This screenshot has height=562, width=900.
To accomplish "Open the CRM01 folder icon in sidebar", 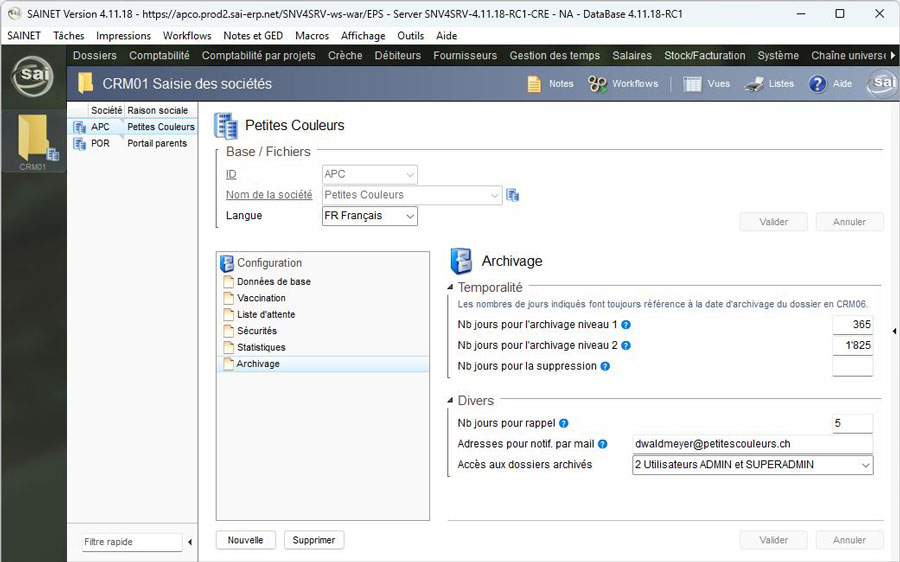I will [33, 139].
